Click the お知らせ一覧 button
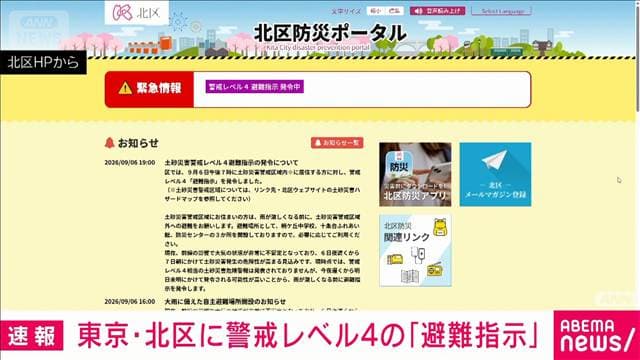640x360 pixels. [337, 143]
